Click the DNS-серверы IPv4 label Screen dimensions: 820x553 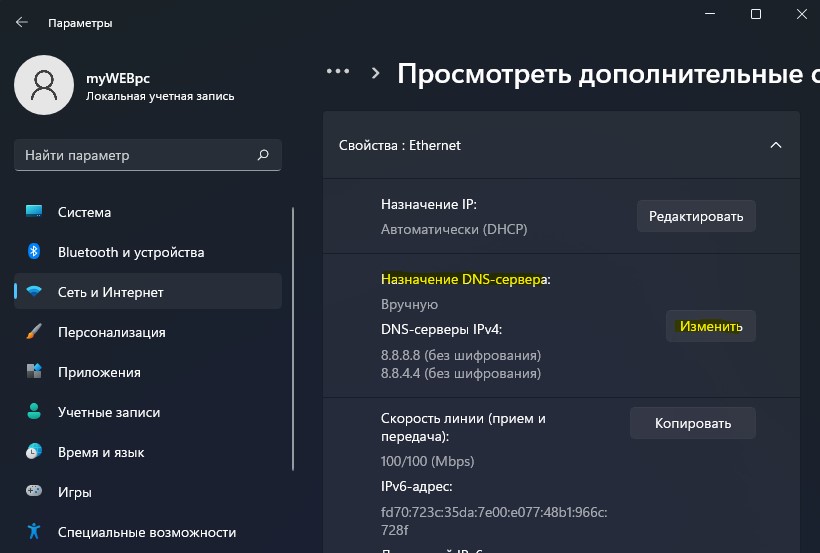pyautogui.click(x=441, y=330)
